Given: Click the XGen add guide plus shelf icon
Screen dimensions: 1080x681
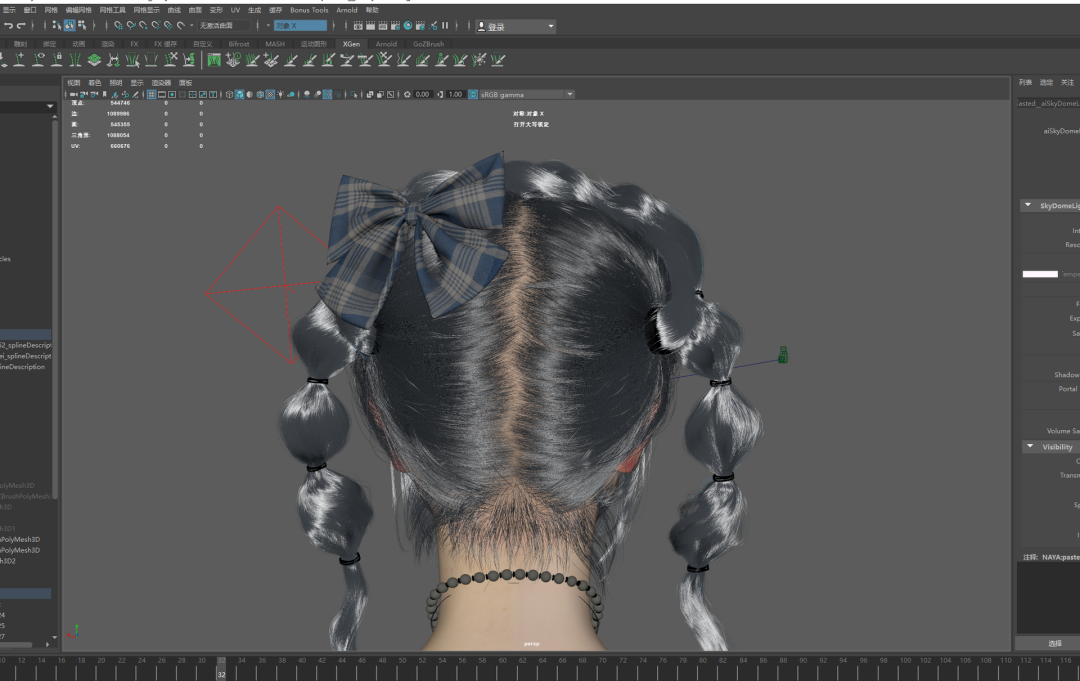Looking at the screenshot, I should click(19, 60).
